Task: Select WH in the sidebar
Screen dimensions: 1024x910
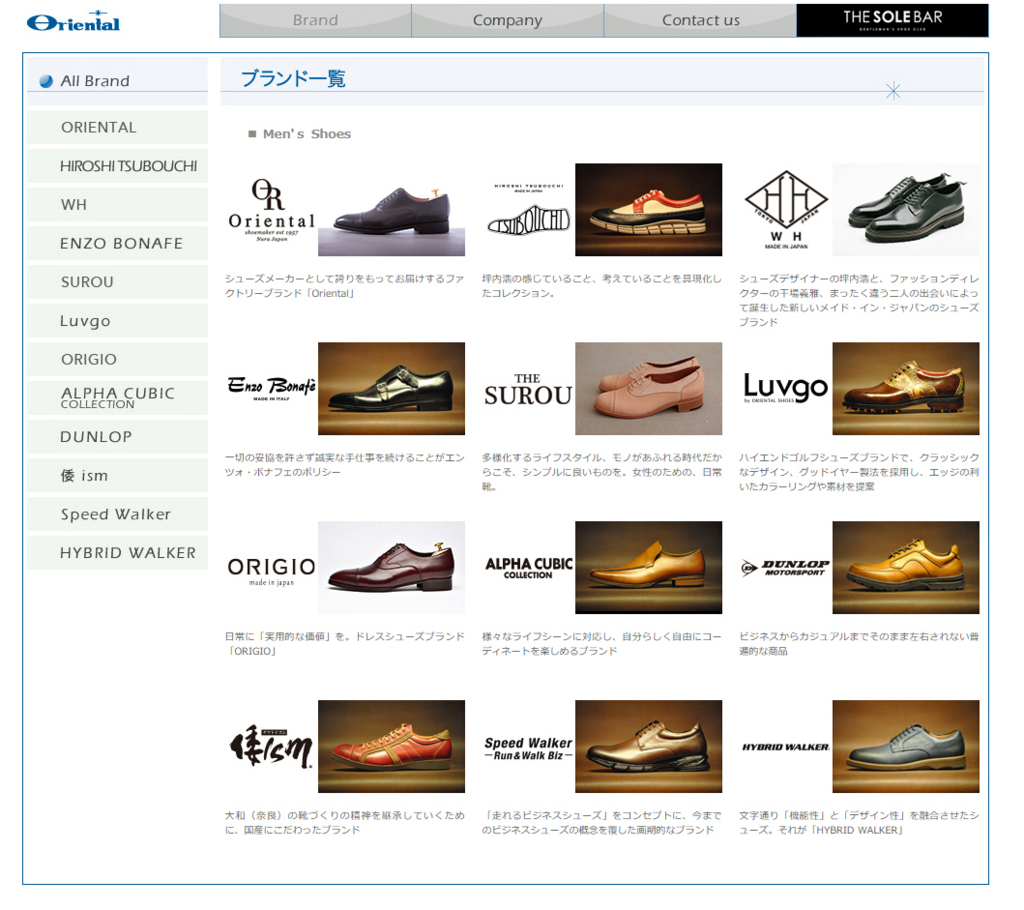Action: pyautogui.click(x=118, y=204)
